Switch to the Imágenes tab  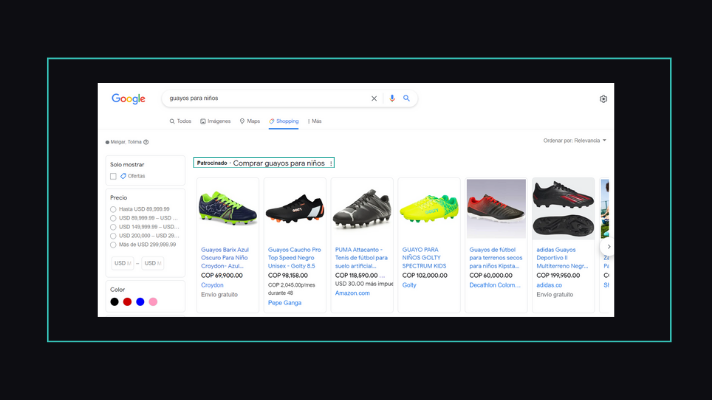tap(215, 121)
